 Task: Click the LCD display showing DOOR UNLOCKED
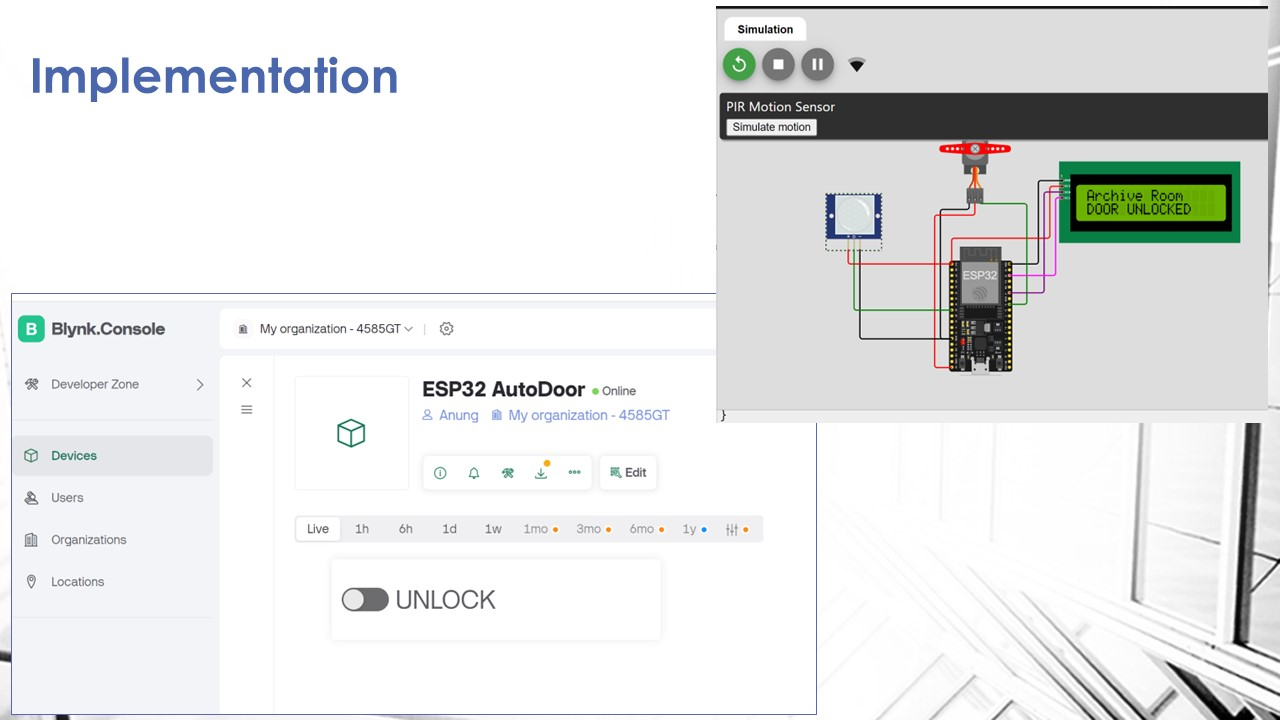(x=1150, y=202)
